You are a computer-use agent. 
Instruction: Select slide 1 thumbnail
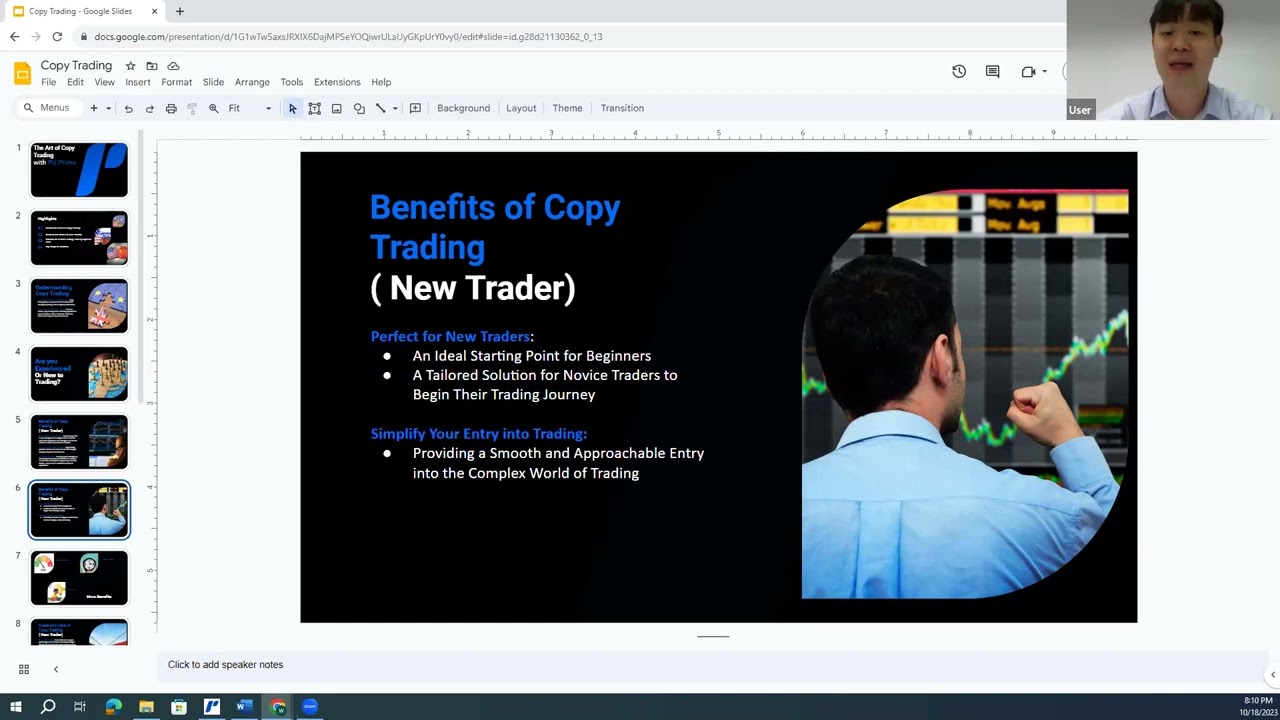coord(79,170)
